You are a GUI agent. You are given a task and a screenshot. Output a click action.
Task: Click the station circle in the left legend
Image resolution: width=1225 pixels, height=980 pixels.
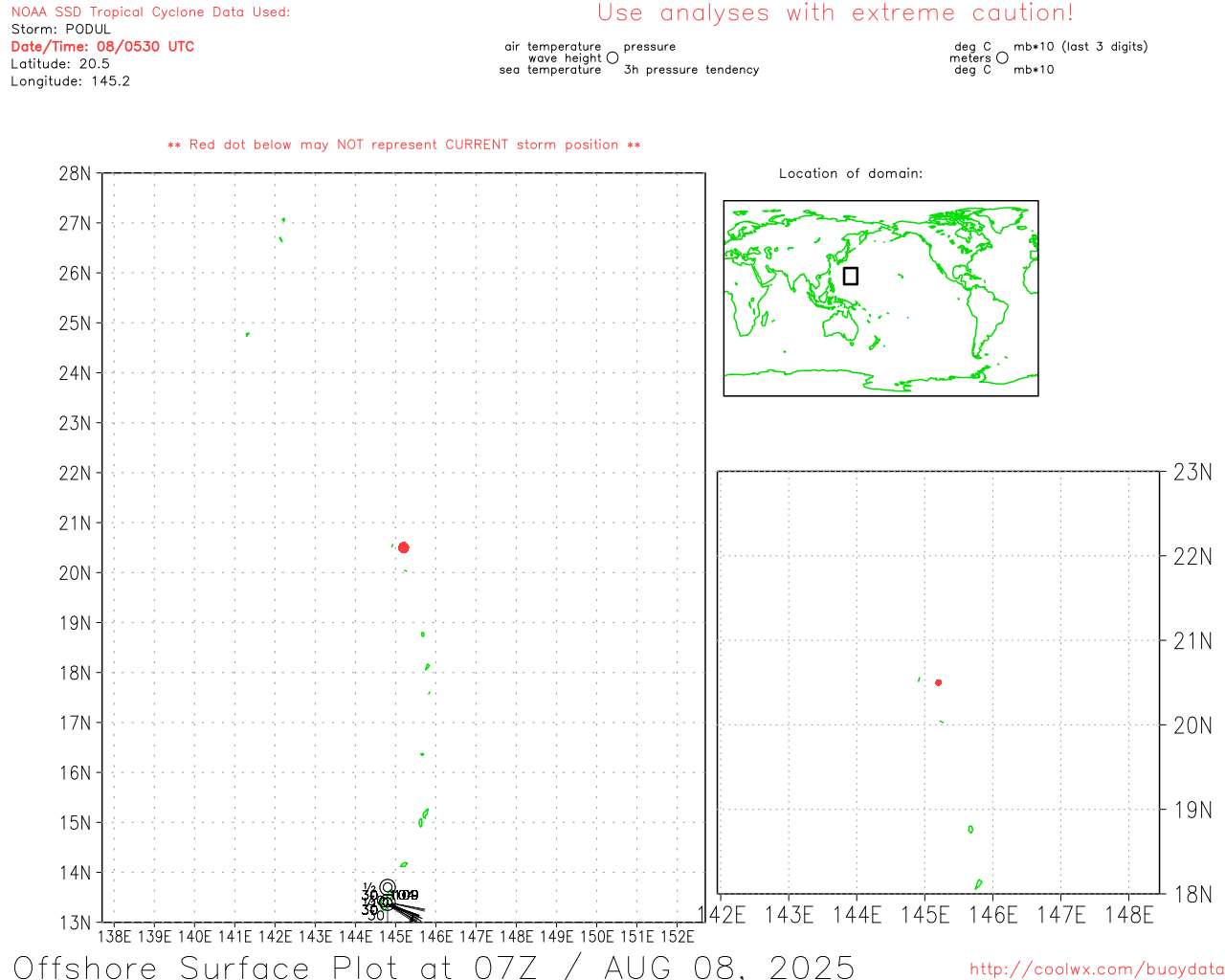coord(612,57)
